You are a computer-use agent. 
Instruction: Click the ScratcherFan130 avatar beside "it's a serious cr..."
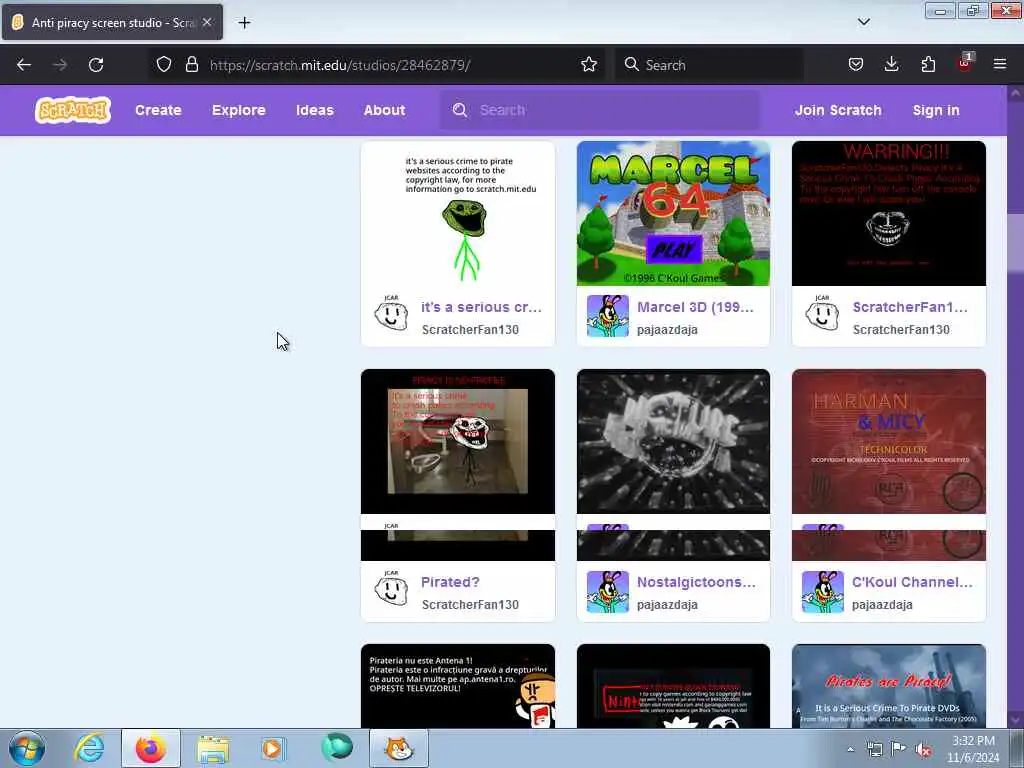pyautogui.click(x=391, y=314)
